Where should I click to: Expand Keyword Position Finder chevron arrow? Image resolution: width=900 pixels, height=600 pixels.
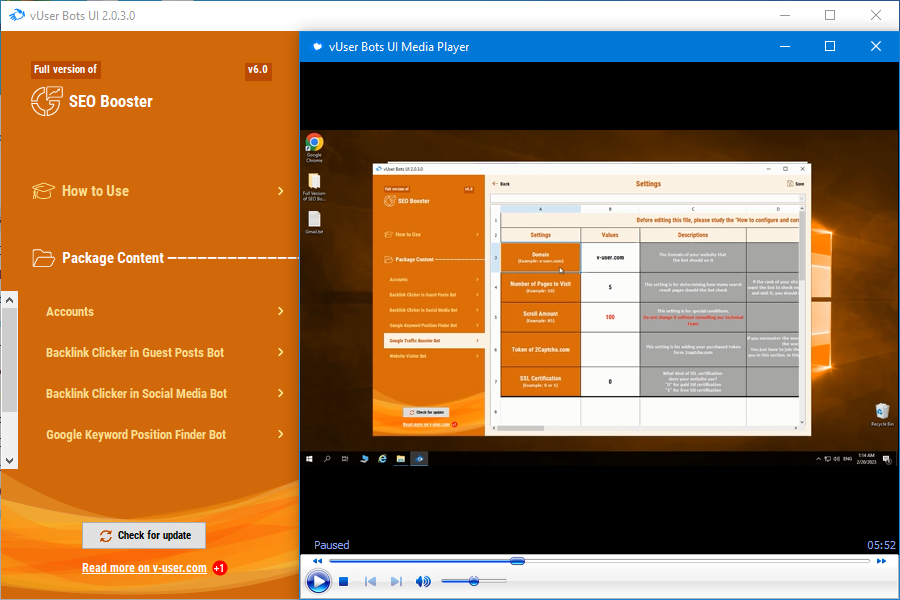pyautogui.click(x=280, y=434)
